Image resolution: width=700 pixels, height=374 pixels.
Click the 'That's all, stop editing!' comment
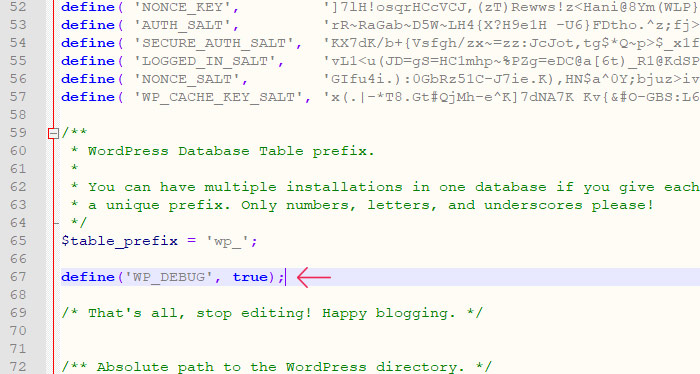click(272, 313)
